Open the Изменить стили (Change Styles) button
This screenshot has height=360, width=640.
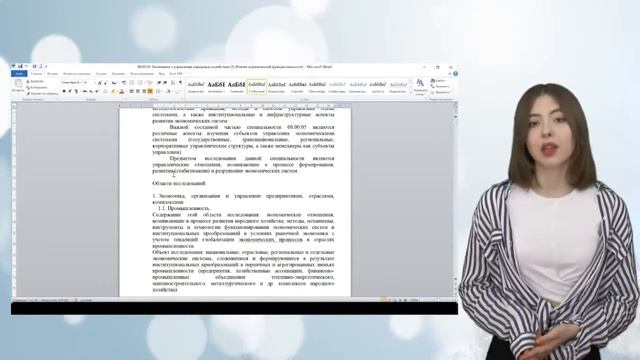[x=420, y=87]
